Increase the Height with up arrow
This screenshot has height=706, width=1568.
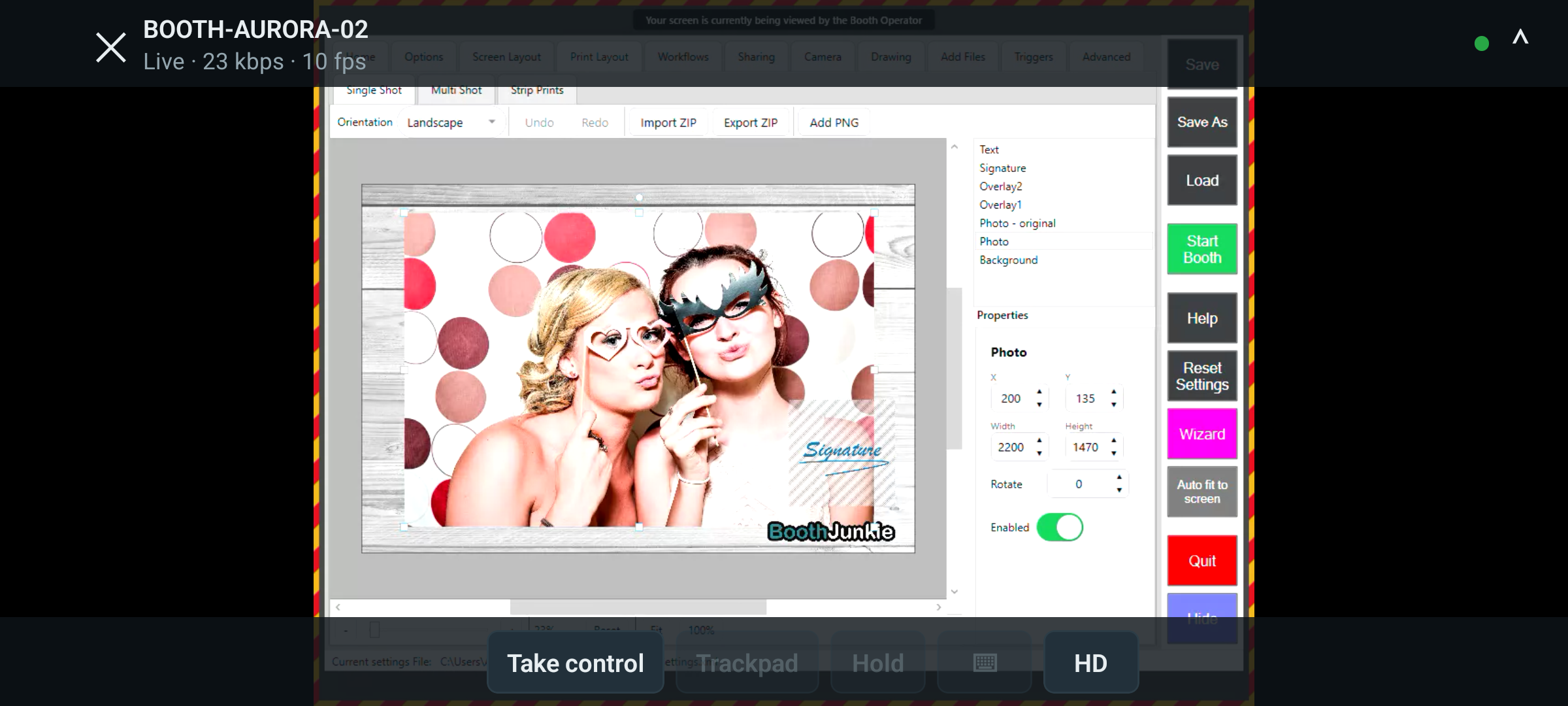(x=1113, y=441)
